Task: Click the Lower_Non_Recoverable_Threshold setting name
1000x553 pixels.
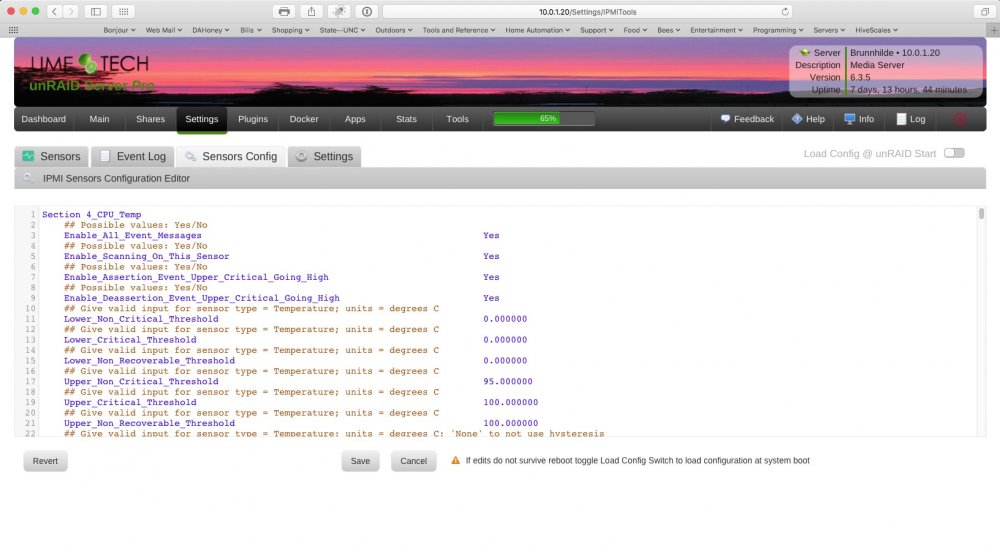Action: (x=149, y=361)
